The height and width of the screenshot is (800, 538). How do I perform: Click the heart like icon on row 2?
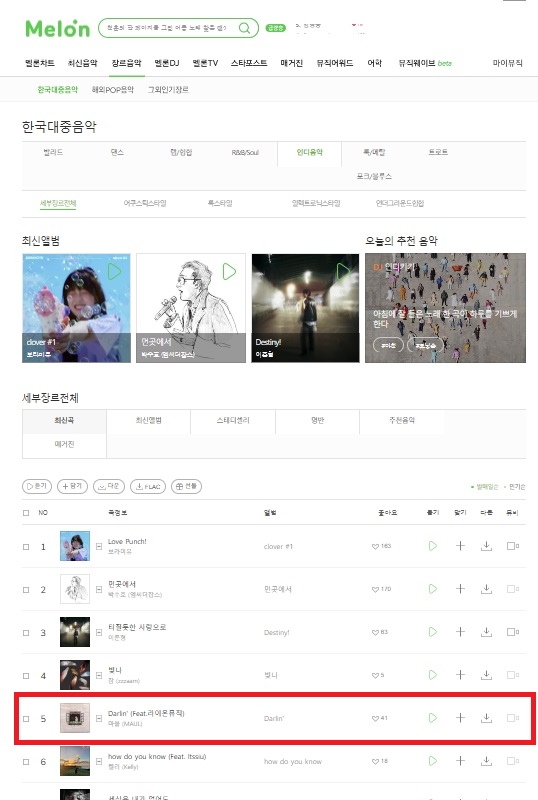click(375, 589)
